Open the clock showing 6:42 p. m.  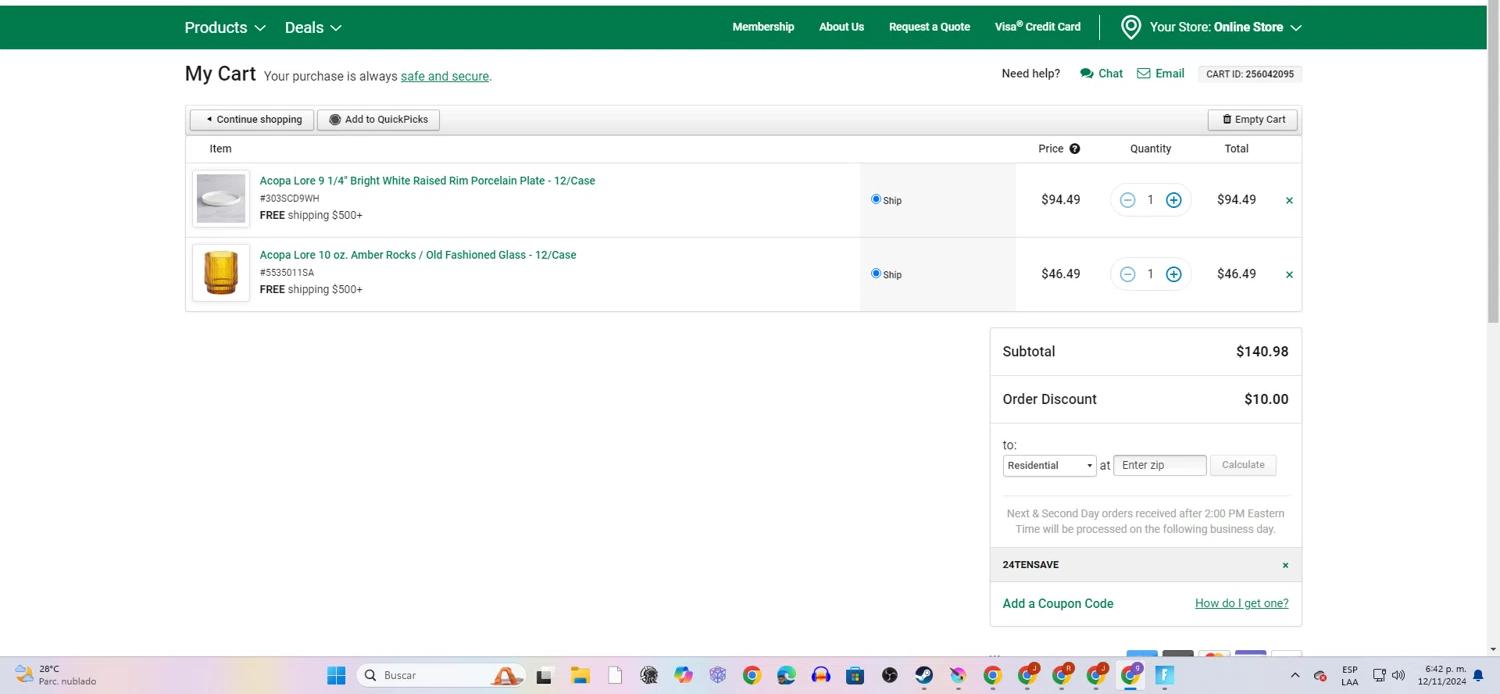1441,676
